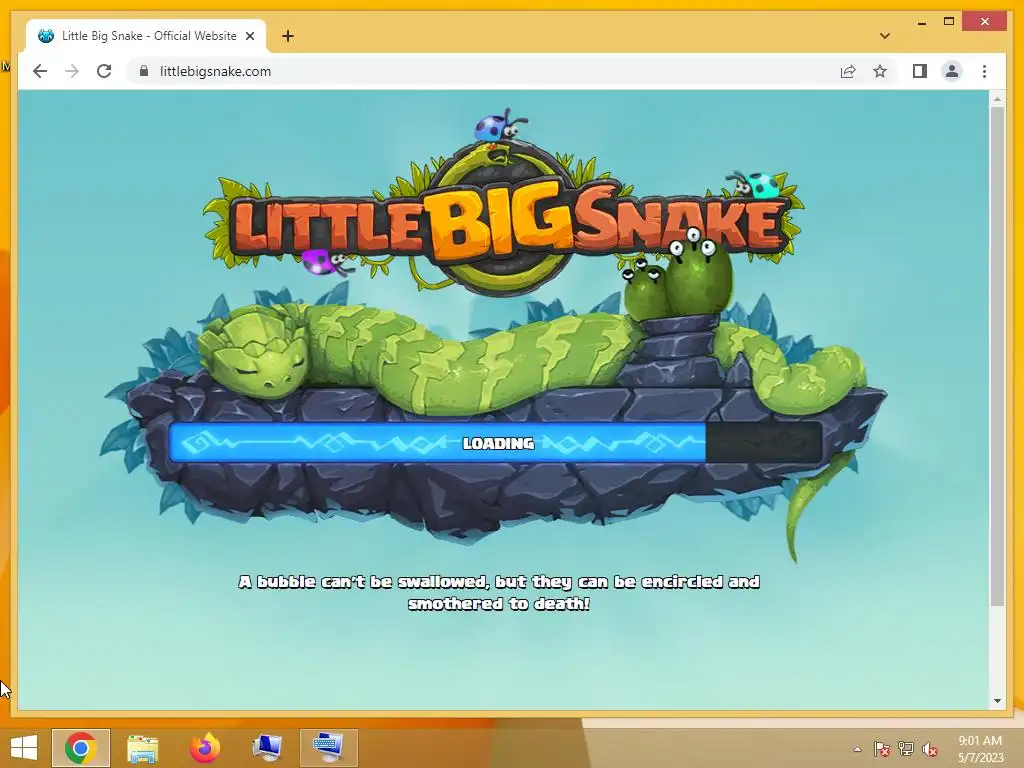Screen dimensions: 1024x768
Task: Click the scrollbar up arrow
Action: click(997, 99)
